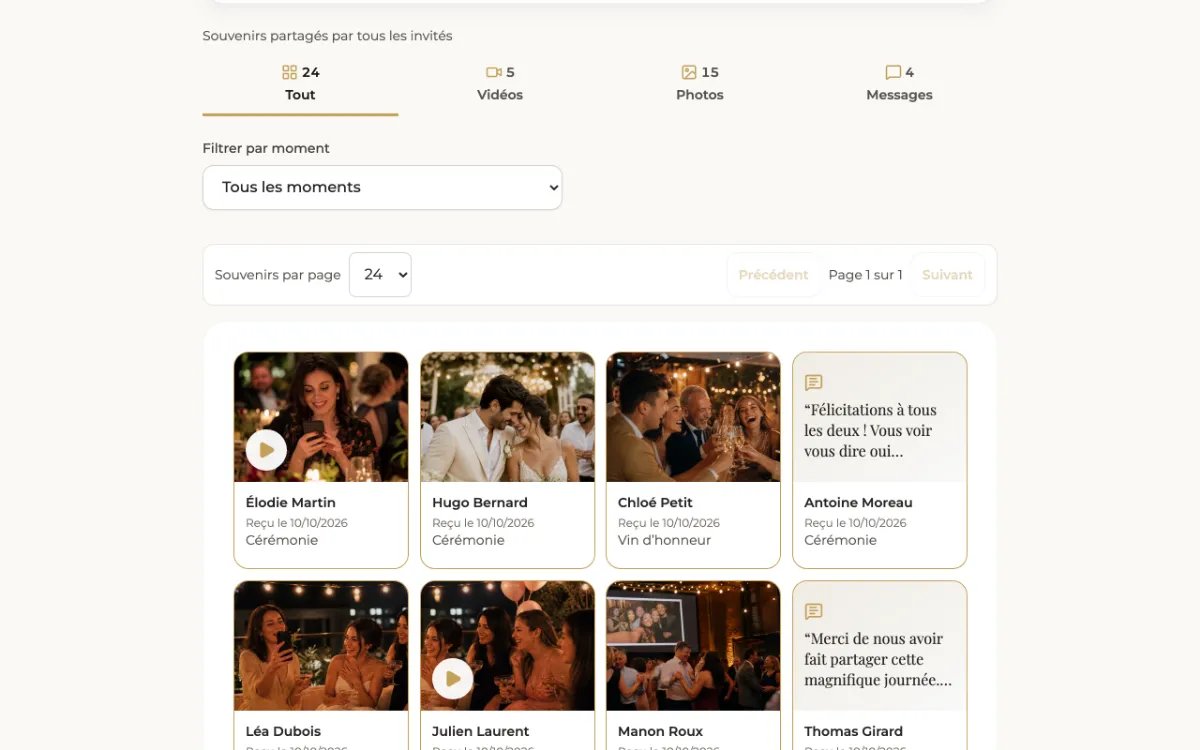Open Thomas Girard's Merci message

coord(880,646)
